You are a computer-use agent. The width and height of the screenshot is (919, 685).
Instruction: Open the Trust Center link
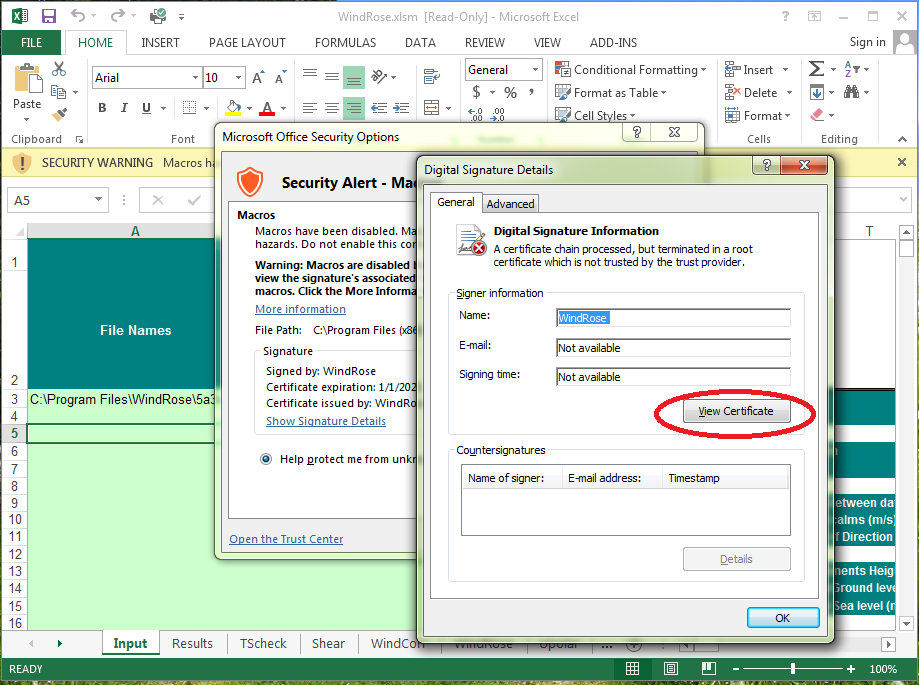click(286, 539)
